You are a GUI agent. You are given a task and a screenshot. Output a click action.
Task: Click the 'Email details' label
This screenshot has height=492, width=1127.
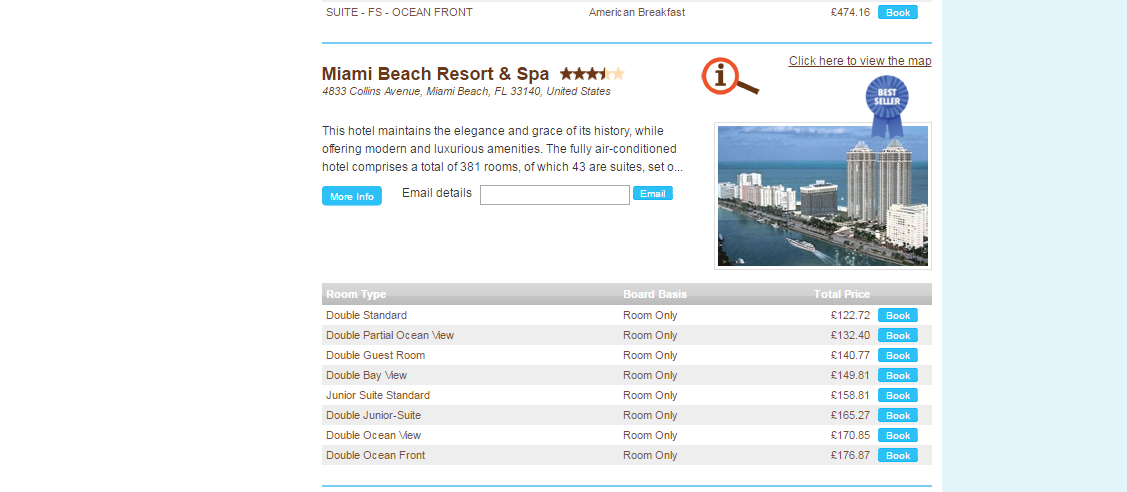(x=437, y=193)
